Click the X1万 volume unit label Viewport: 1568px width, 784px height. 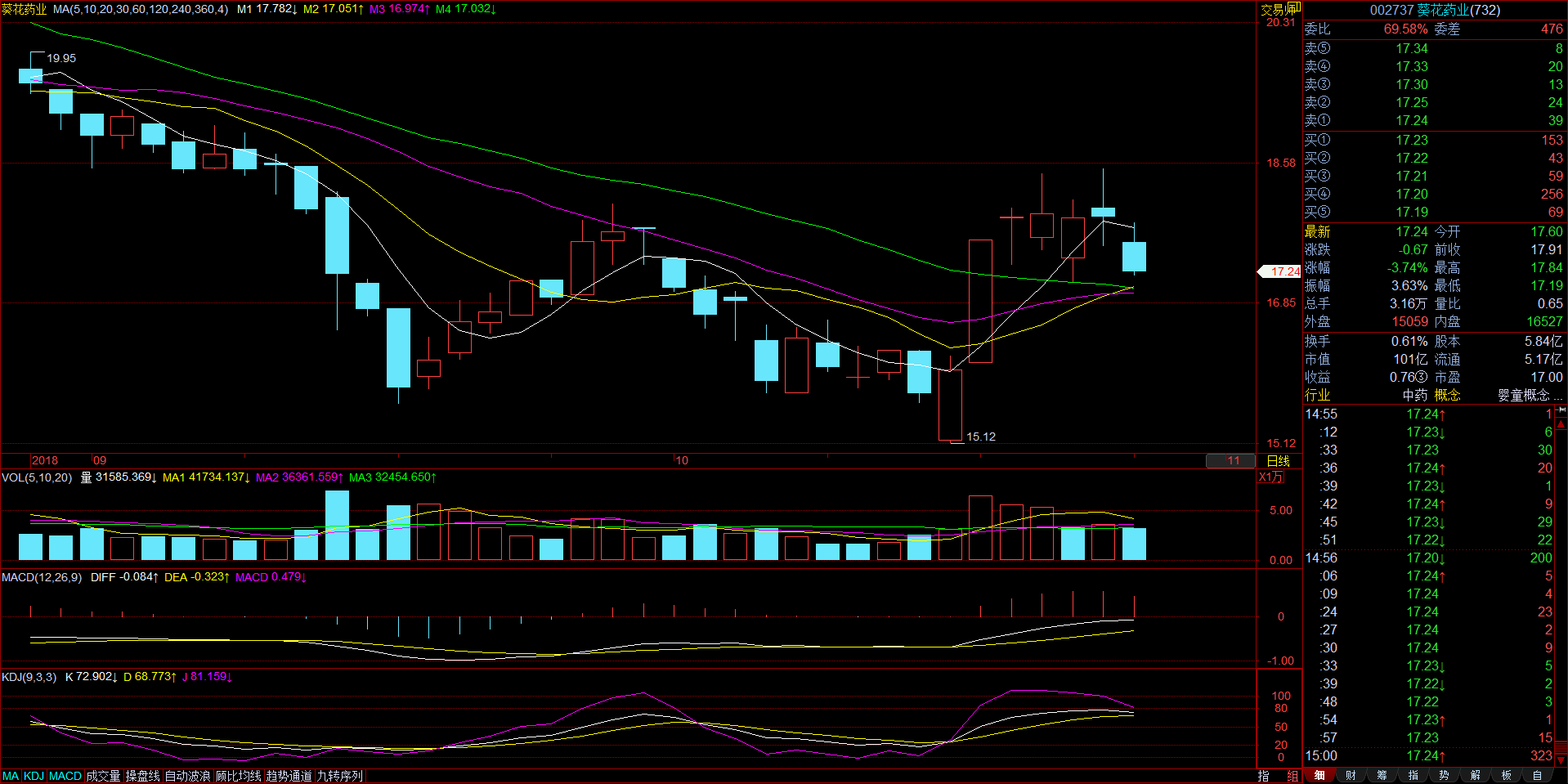(1270, 477)
